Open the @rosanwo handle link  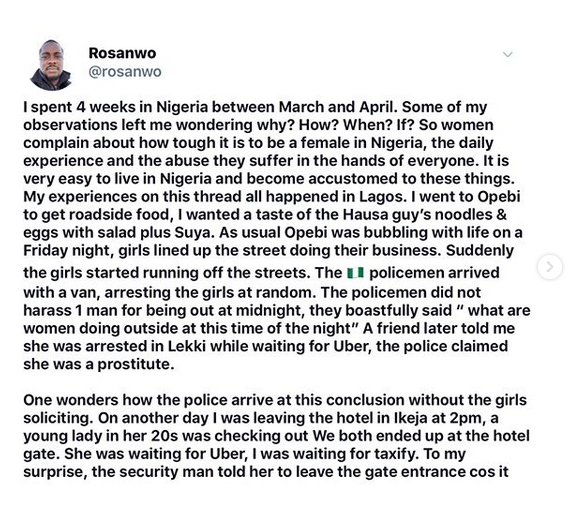point(125,72)
